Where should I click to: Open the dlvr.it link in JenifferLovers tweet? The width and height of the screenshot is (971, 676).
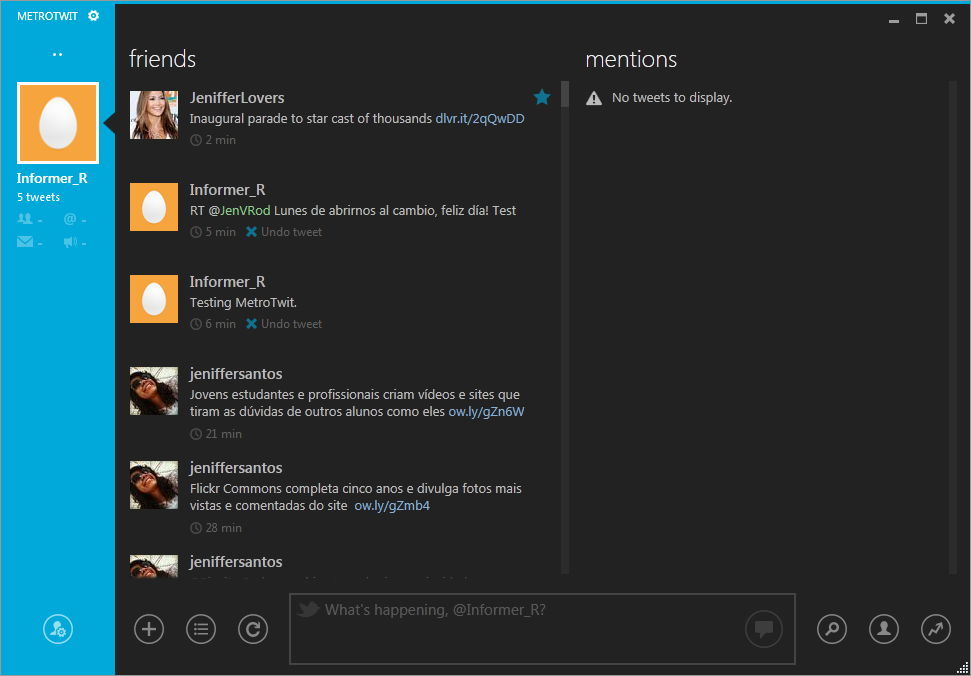coord(478,118)
